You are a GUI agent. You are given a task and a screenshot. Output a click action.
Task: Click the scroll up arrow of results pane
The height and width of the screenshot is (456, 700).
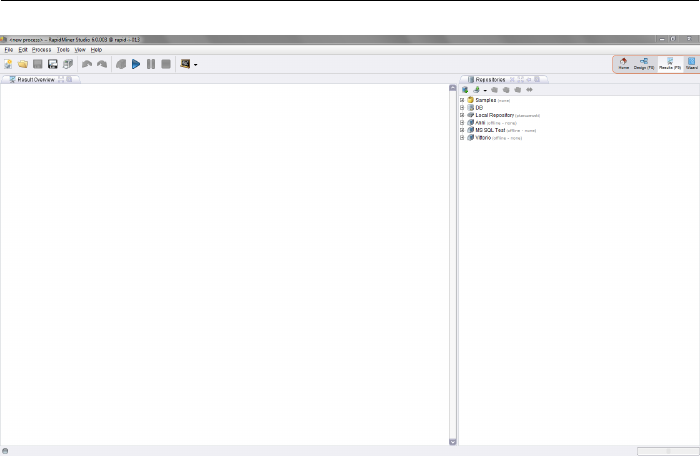pos(453,88)
